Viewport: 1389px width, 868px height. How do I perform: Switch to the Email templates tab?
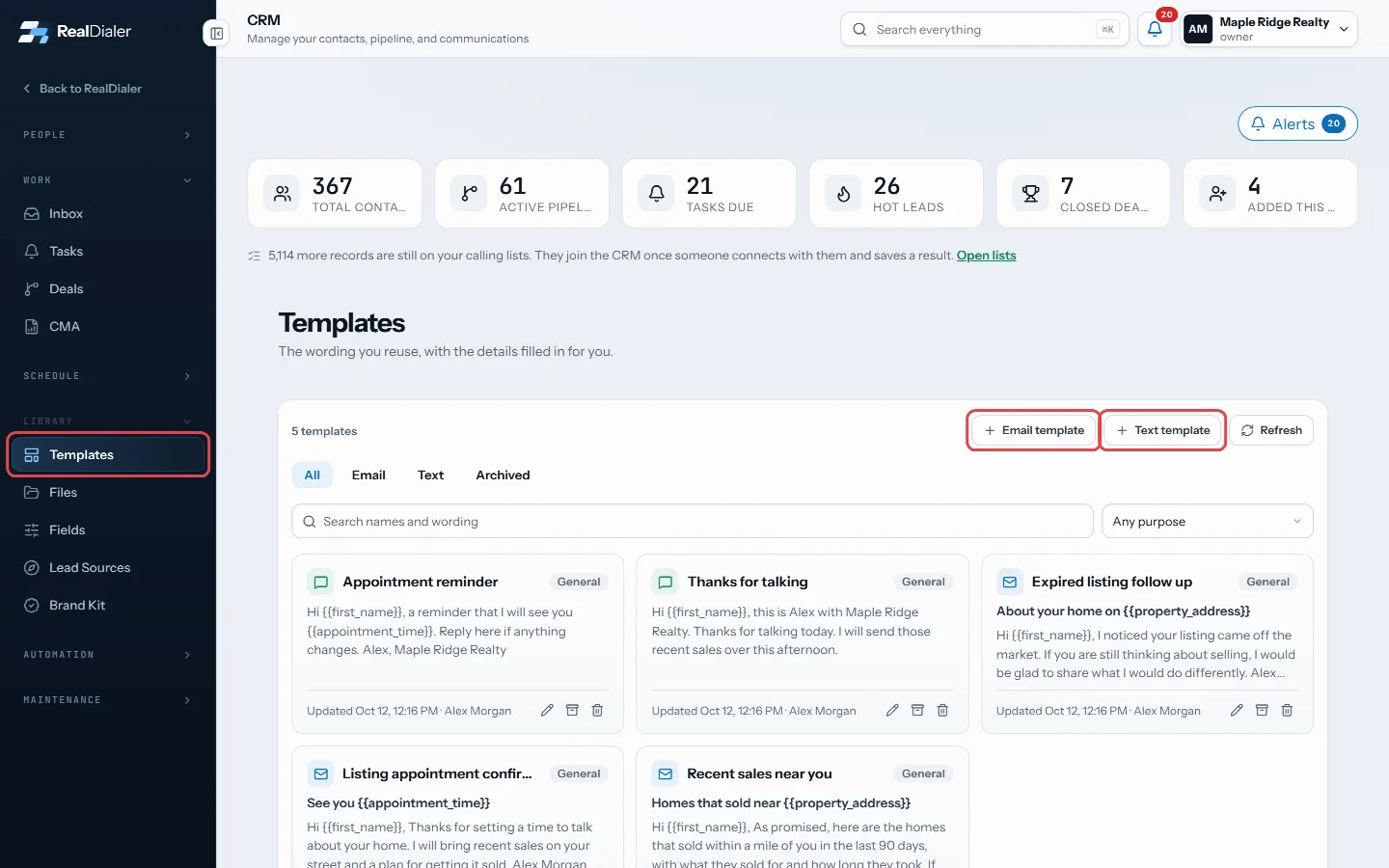click(x=368, y=475)
